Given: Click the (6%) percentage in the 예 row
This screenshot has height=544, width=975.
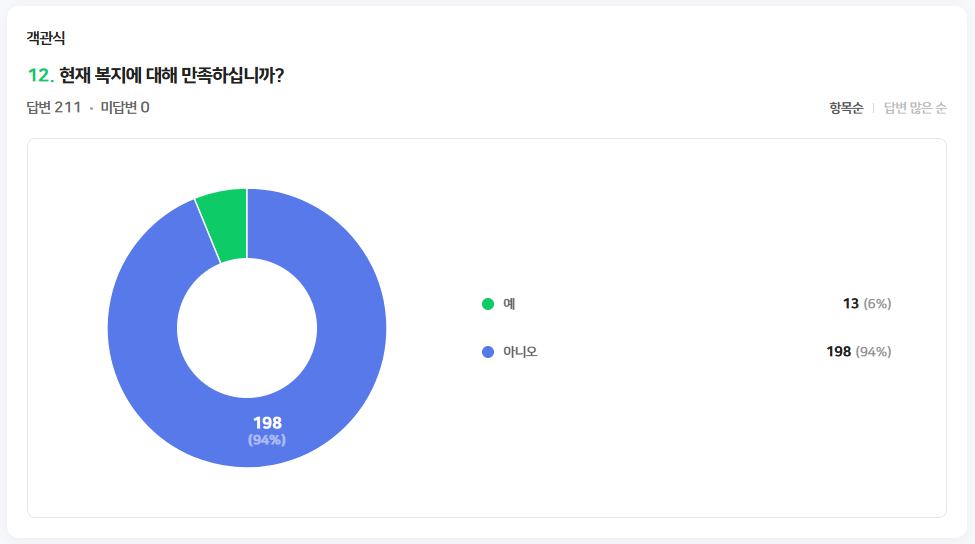Looking at the screenshot, I should (877, 304).
